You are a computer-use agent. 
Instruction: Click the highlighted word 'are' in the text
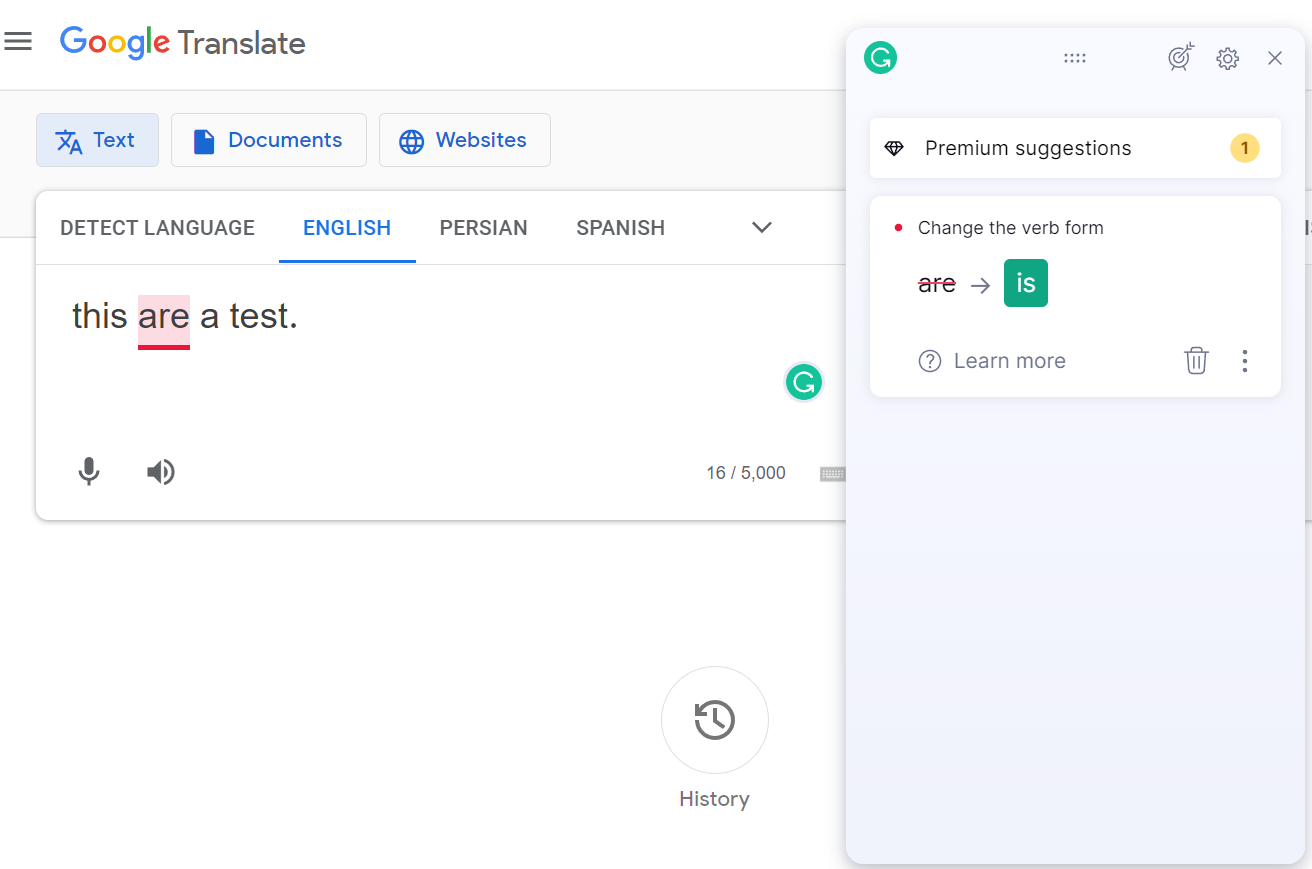pyautogui.click(x=163, y=316)
